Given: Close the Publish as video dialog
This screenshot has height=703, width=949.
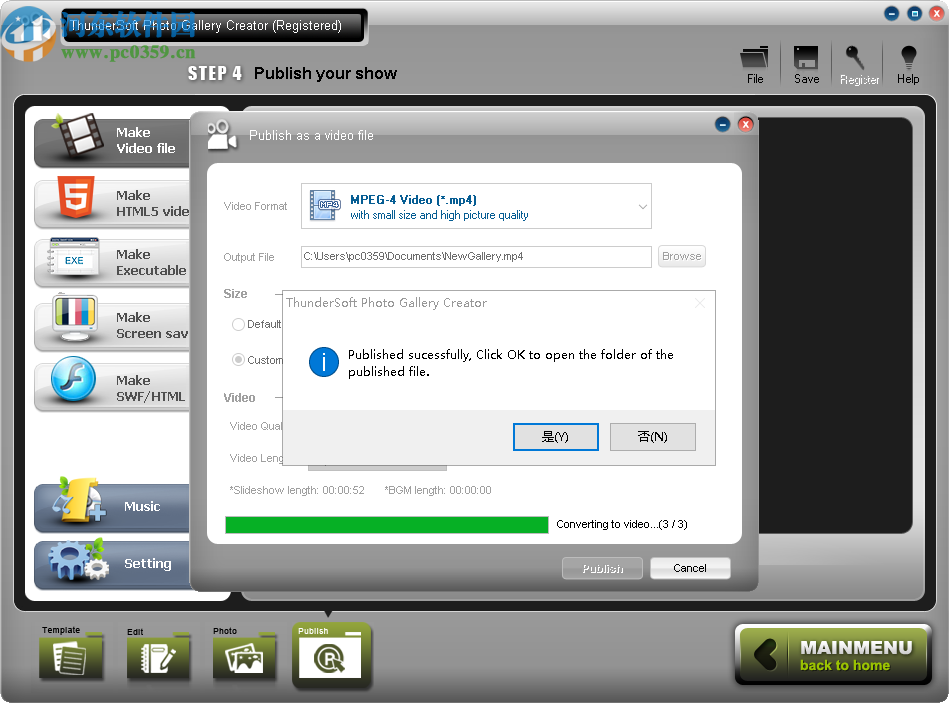Looking at the screenshot, I should [x=746, y=125].
